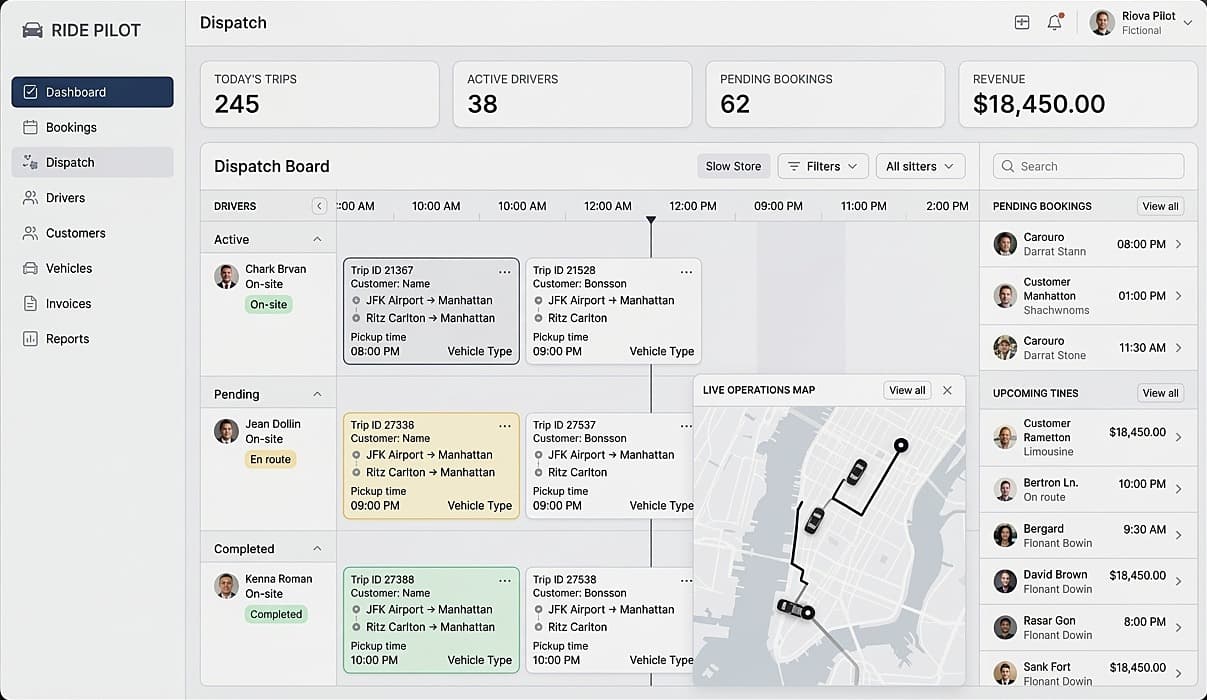Viewport: 1207px width, 700px height.
Task: Collapse the Drivers column with the arrow
Action: pos(319,206)
